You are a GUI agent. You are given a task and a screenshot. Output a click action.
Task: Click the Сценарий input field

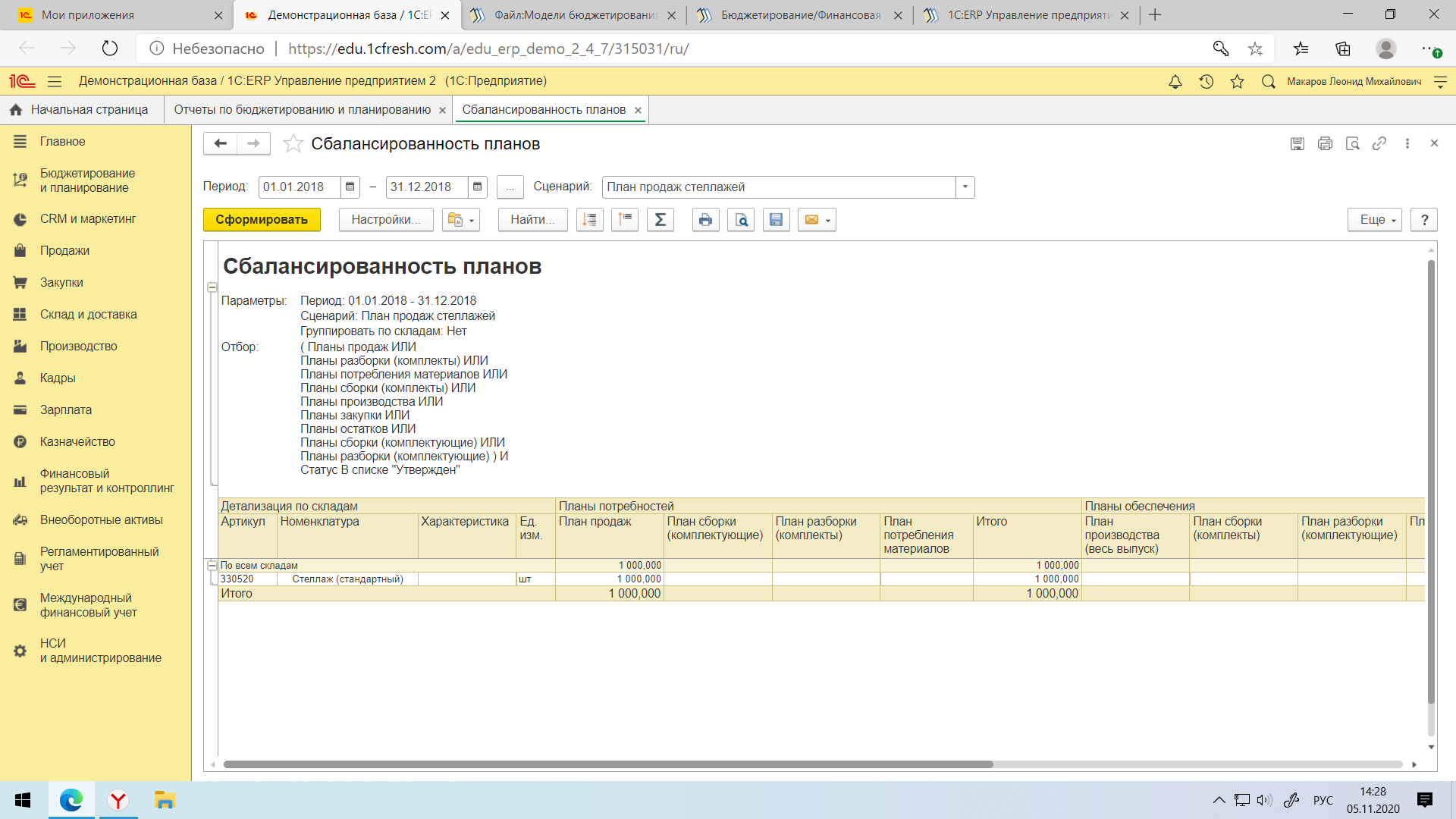[x=779, y=187]
